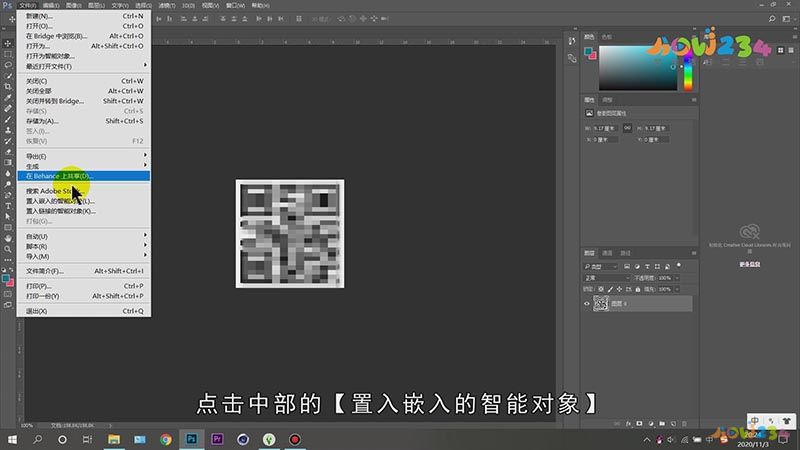Switch to the Channels (通道) tab
Image resolution: width=800 pixels, height=450 pixels.
click(607, 253)
